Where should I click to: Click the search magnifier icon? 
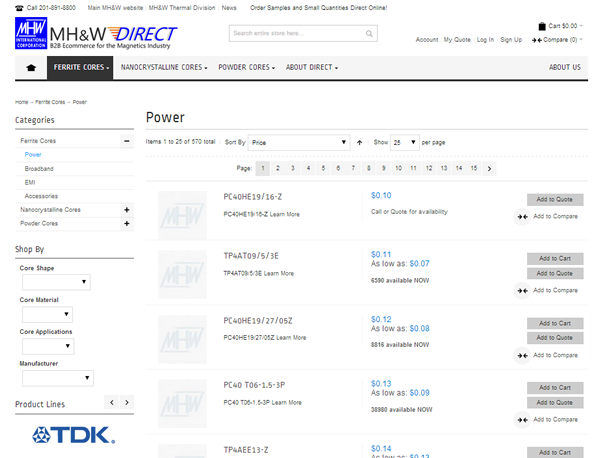[369, 34]
